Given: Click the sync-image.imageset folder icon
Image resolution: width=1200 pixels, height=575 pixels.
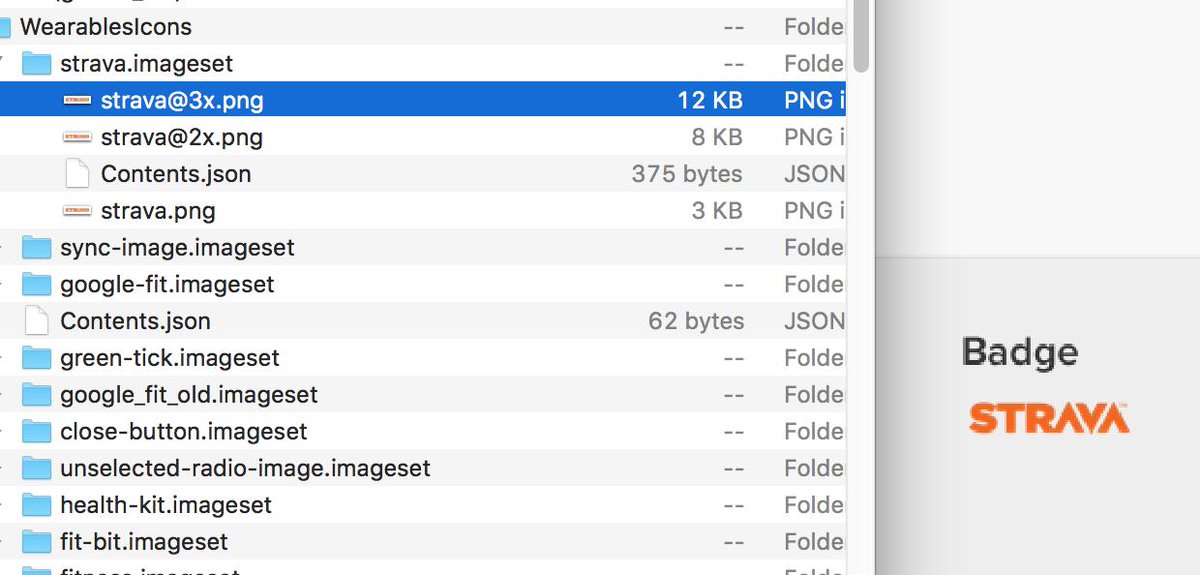Looking at the screenshot, I should point(36,247).
